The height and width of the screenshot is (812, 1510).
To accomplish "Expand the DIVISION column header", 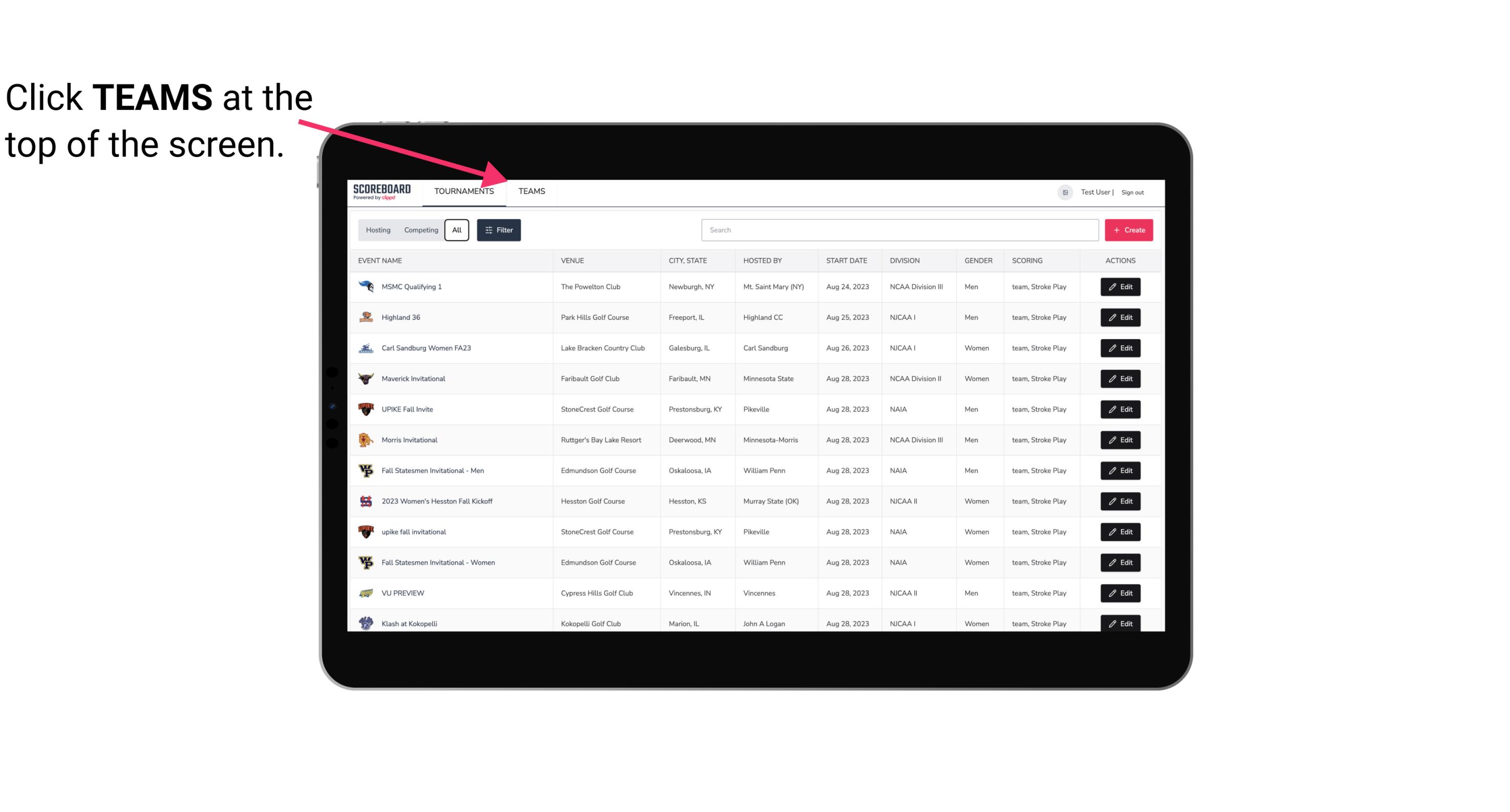I will (905, 260).
